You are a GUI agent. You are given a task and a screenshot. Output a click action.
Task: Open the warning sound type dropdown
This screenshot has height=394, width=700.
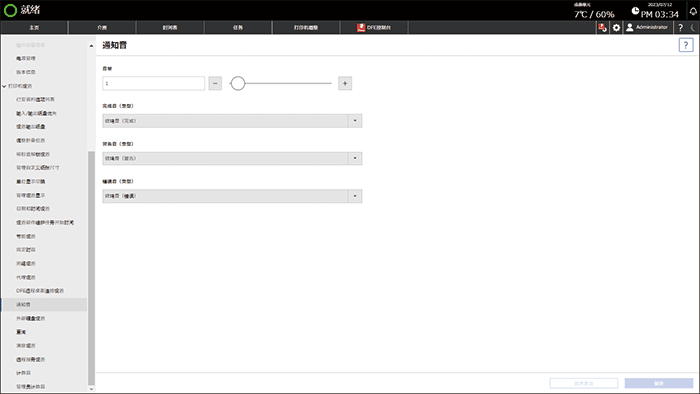click(232, 158)
